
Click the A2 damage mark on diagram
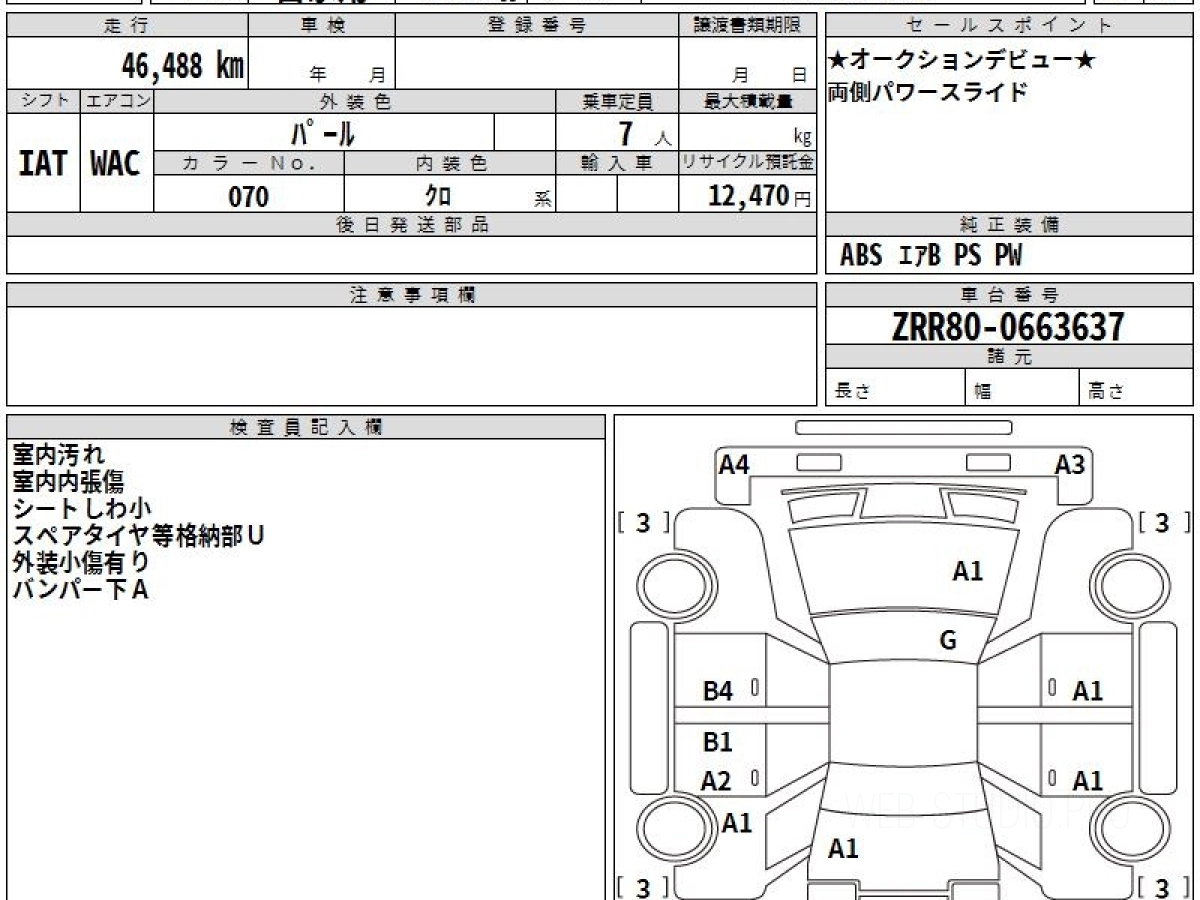point(716,781)
